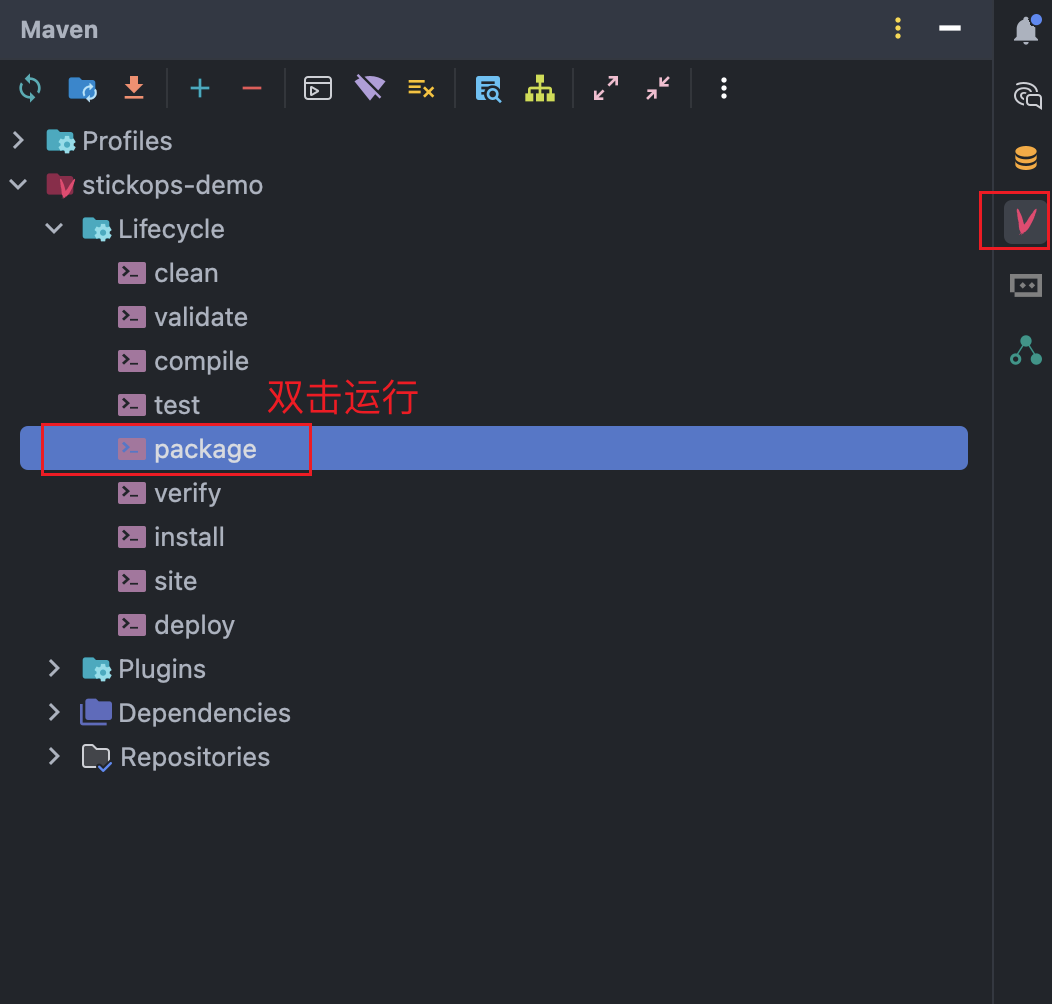Click Generate Sources and Update Folders icon
Viewport: 1052px width, 1004px height.
[x=82, y=88]
